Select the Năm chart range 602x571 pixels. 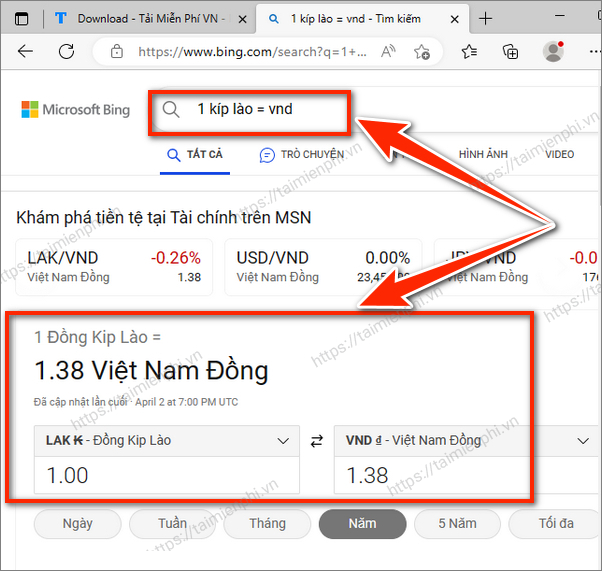click(x=362, y=524)
